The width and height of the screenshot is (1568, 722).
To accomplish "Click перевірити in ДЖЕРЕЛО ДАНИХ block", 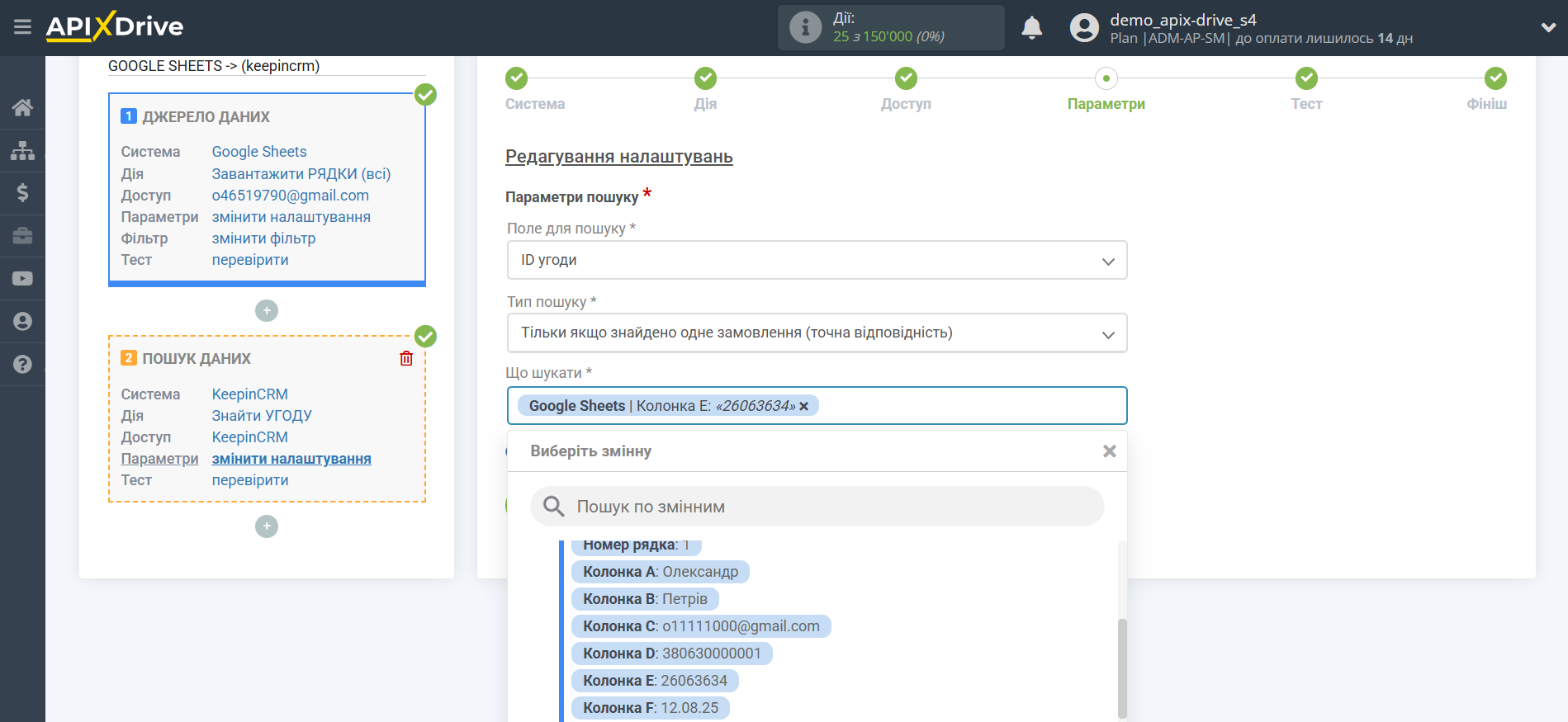I will (x=250, y=260).
